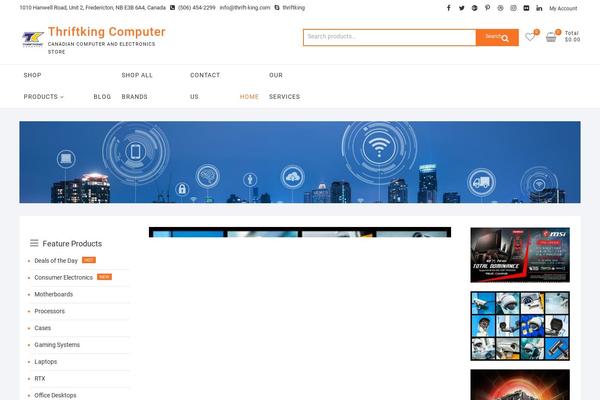The image size is (600, 400).
Task: Open the Gaming Systems category
Action: (x=57, y=345)
